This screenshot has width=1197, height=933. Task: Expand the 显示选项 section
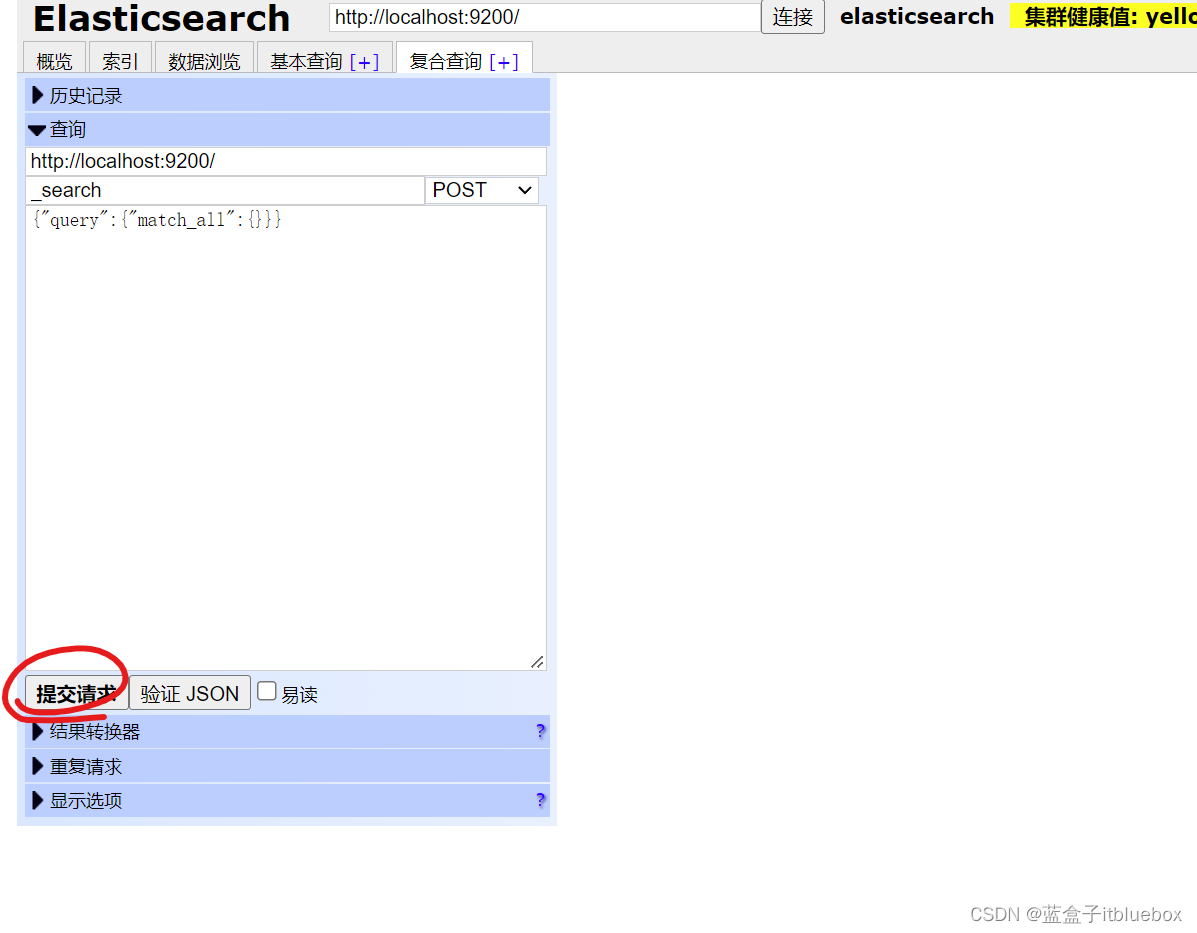[287, 800]
